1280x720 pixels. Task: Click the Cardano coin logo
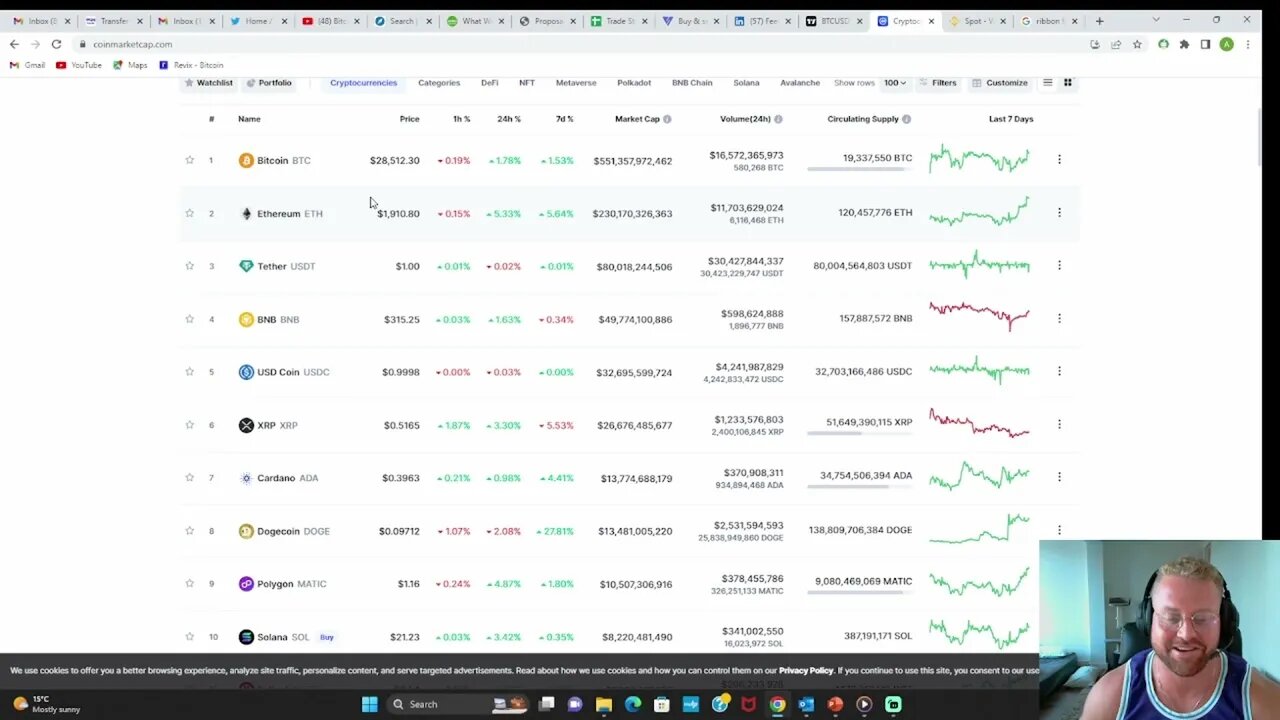[246, 478]
